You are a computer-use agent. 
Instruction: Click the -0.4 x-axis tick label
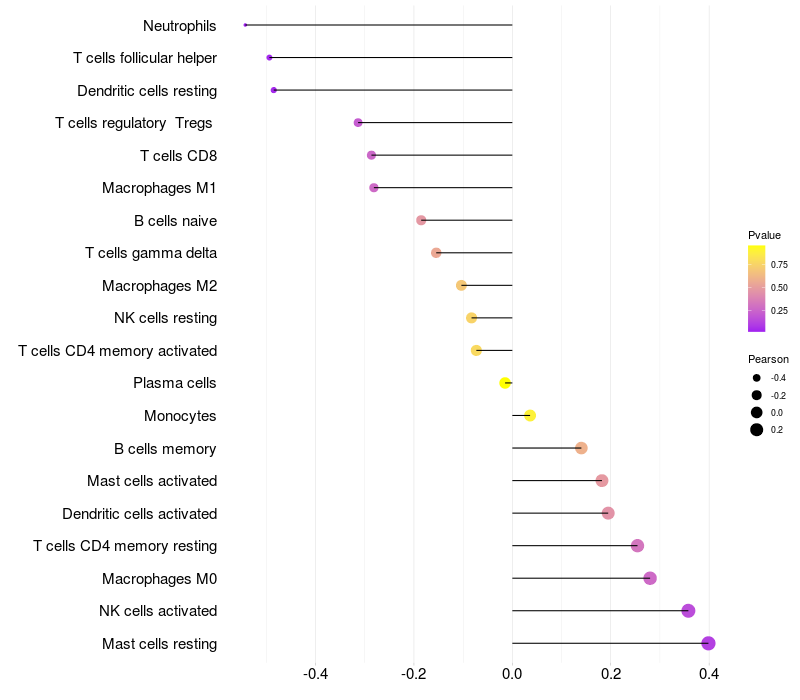pos(315,674)
